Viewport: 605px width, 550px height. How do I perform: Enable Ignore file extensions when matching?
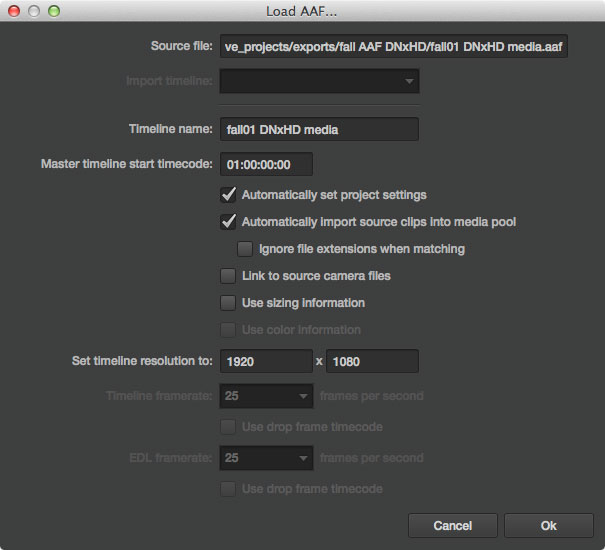(x=245, y=248)
